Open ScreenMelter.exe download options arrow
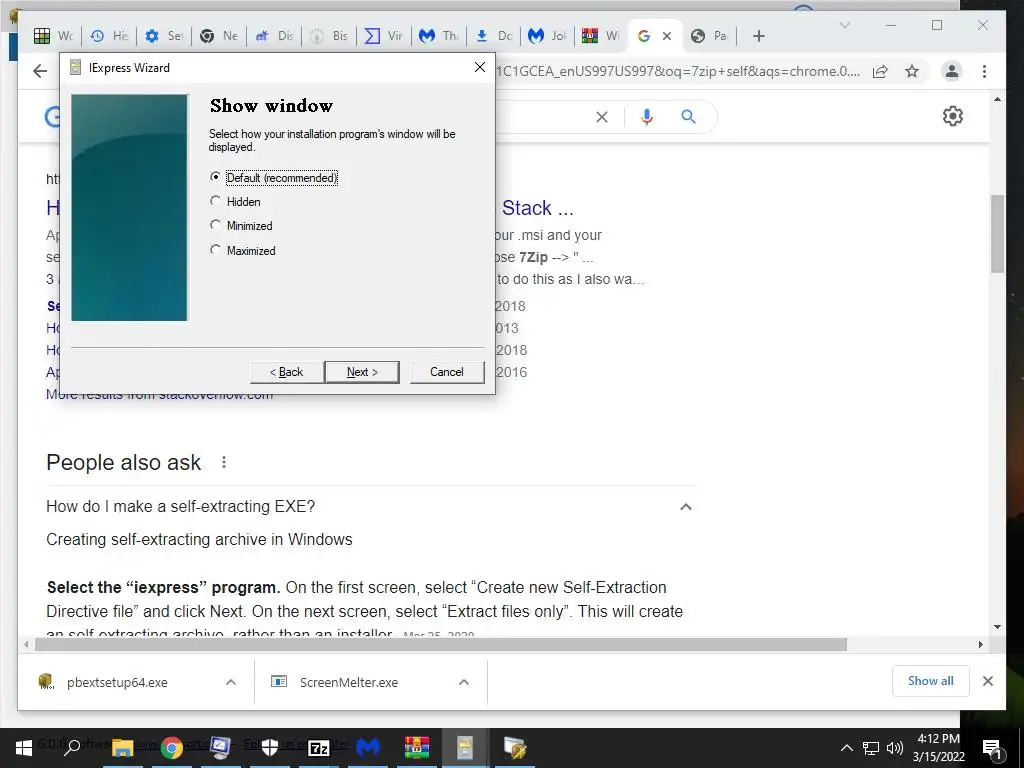1024x768 pixels. (x=464, y=682)
